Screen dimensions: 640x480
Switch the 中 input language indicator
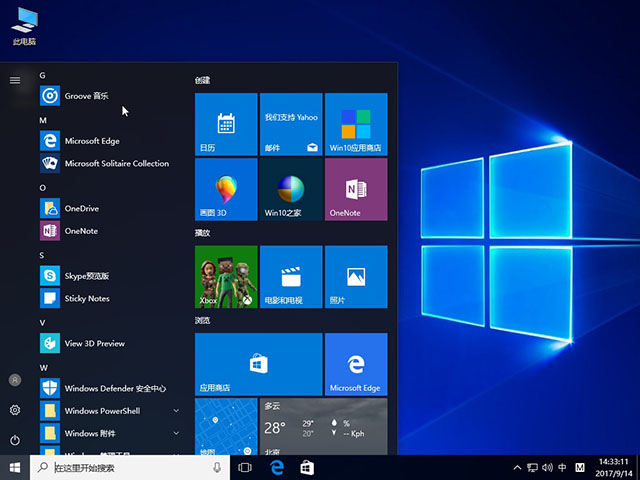point(562,467)
